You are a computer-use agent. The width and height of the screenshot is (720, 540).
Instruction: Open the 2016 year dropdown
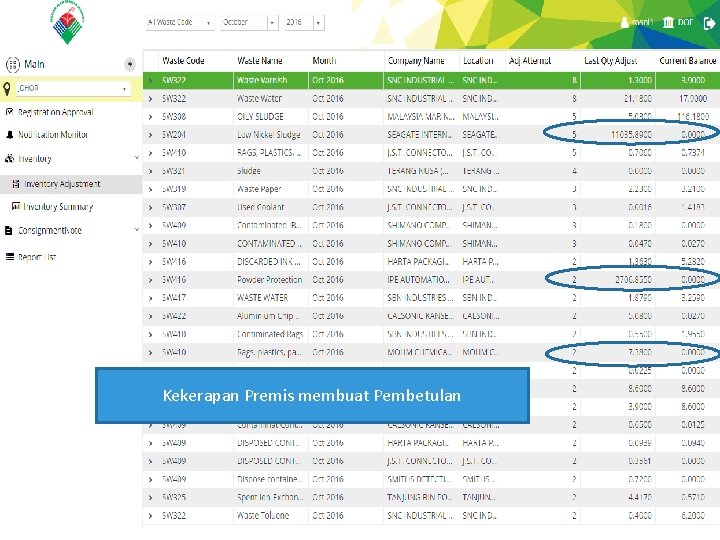pyautogui.click(x=305, y=22)
